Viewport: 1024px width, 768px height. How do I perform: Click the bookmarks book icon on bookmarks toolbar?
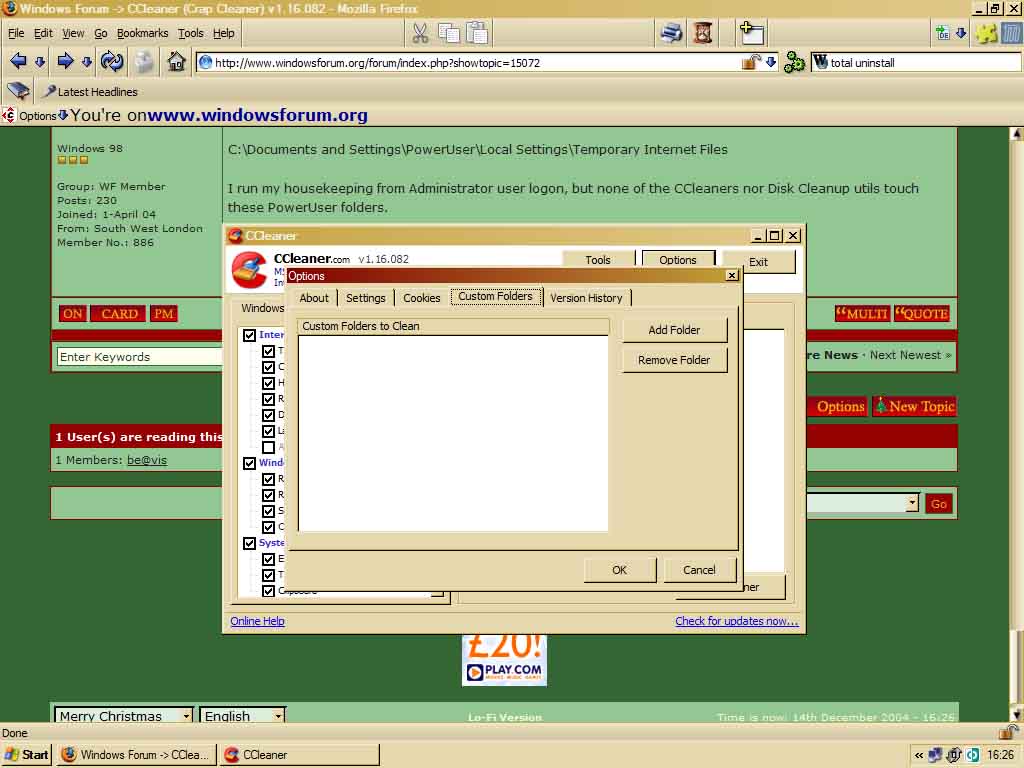click(x=18, y=91)
